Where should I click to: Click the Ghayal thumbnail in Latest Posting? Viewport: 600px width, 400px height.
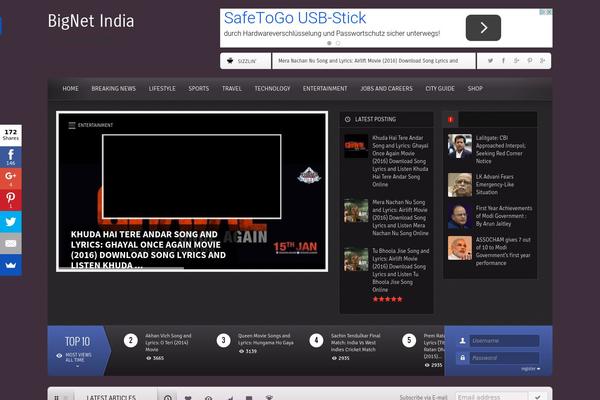point(356,146)
